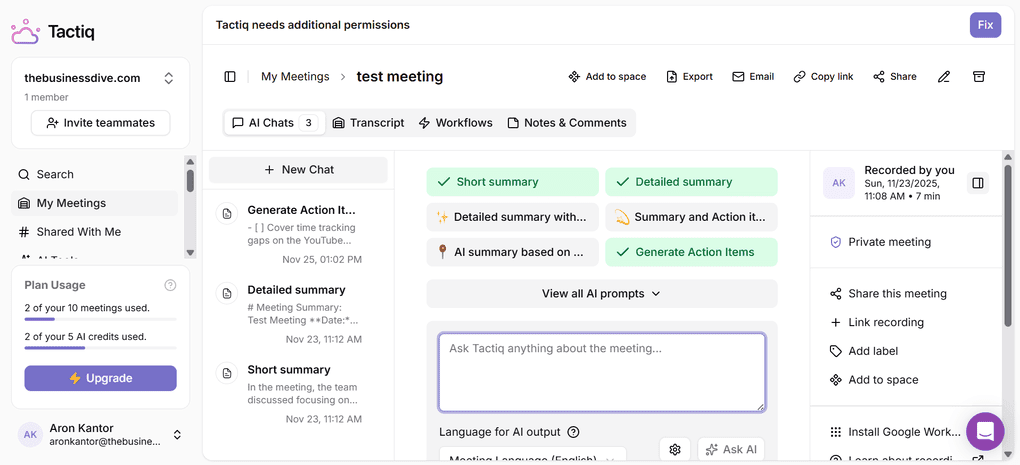1020x465 pixels.
Task: Open the Workflows tab
Action: click(x=455, y=123)
